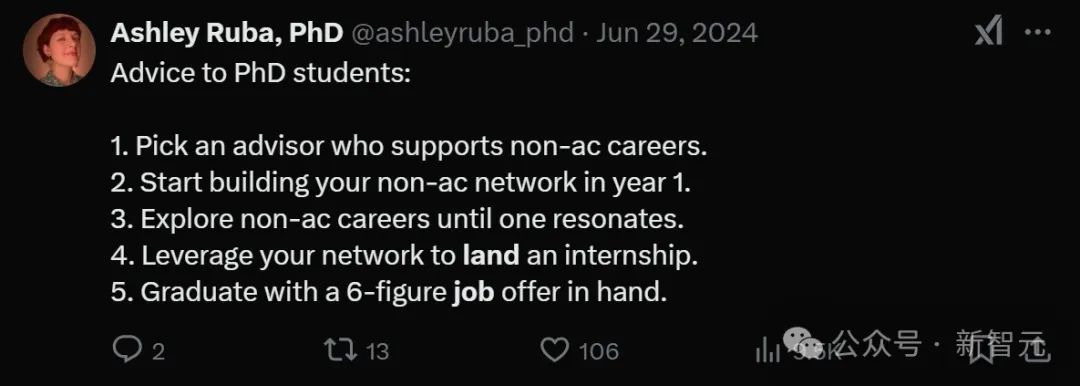
Task: Click the bold word job
Action: click(473, 293)
